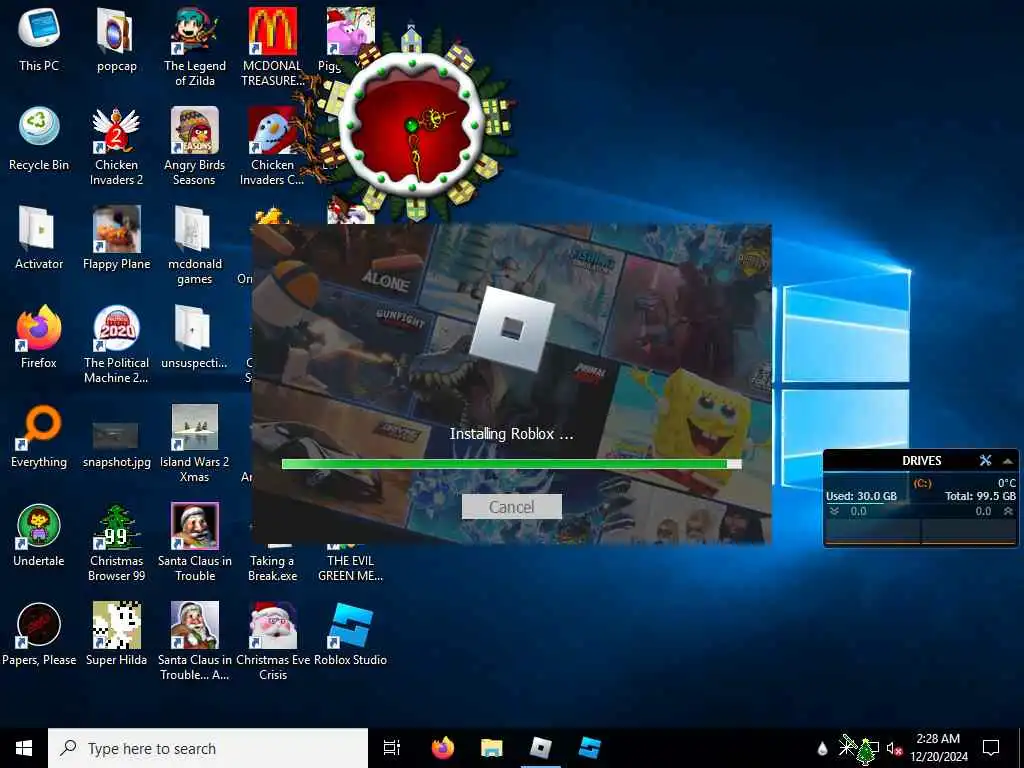
Task: Click the Roblox installer progress bar
Action: pyautogui.click(x=511, y=464)
